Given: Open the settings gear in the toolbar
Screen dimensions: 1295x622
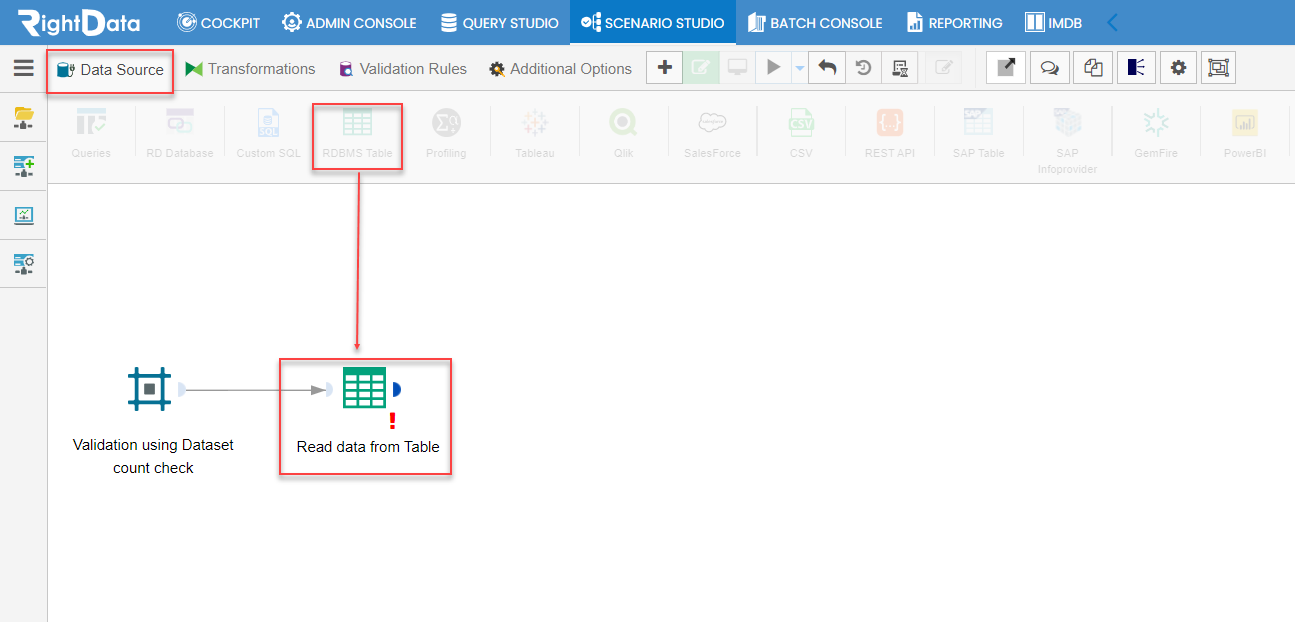Looking at the screenshot, I should click(1178, 67).
